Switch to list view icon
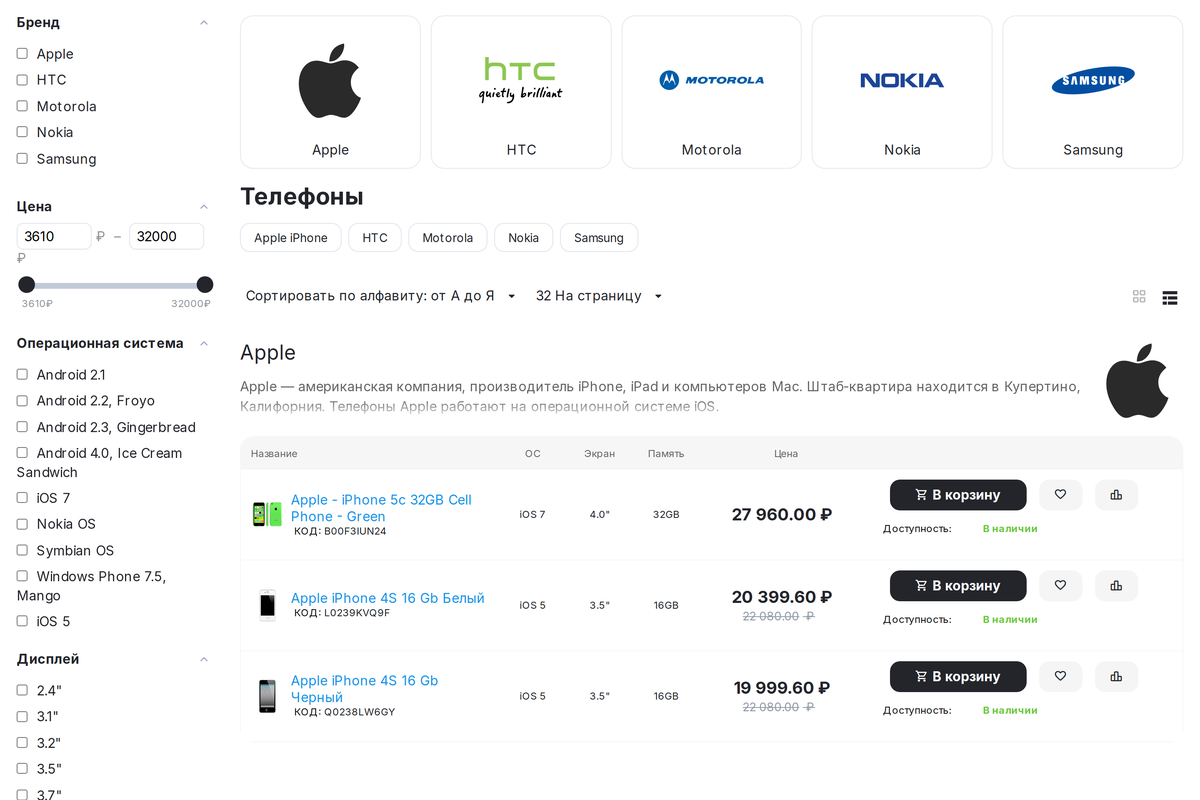The image size is (1200, 800). tap(1170, 297)
